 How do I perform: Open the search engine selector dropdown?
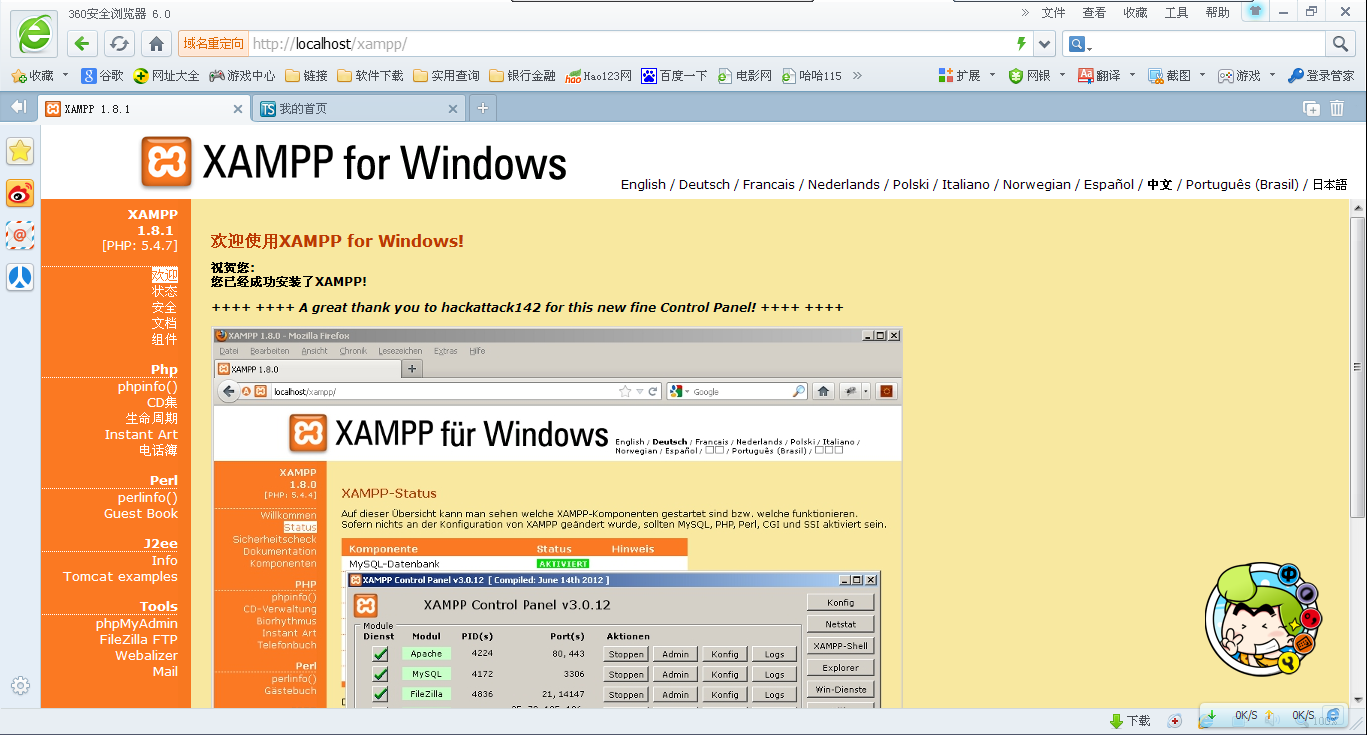1080,44
